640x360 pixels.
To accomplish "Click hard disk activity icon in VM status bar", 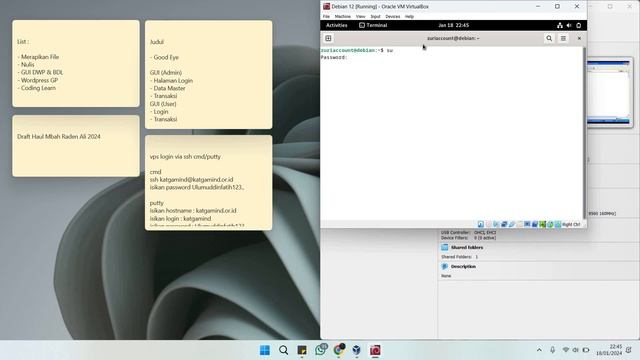I will pos(481,224).
